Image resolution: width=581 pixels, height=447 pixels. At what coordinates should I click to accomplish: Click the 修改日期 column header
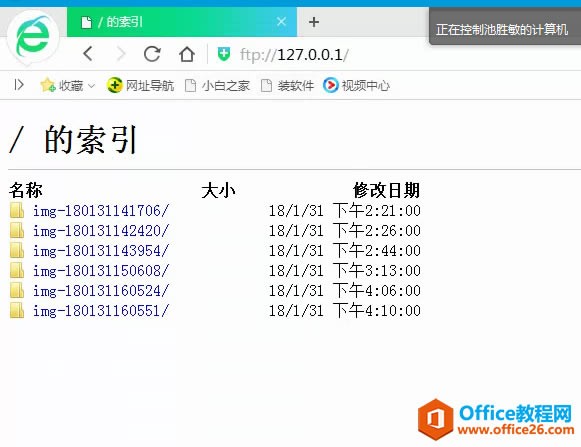pos(386,191)
